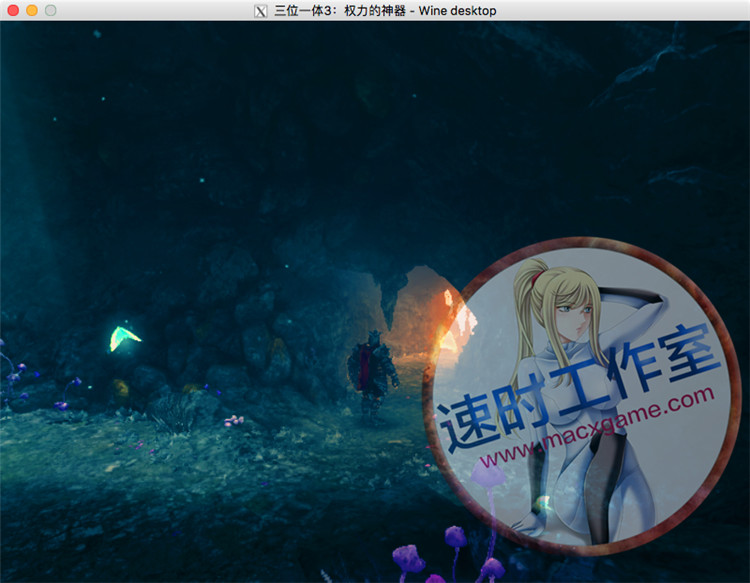Image resolution: width=750 pixels, height=583 pixels.
Task: Collect the glowing green triangle pickup
Action: click(x=124, y=338)
